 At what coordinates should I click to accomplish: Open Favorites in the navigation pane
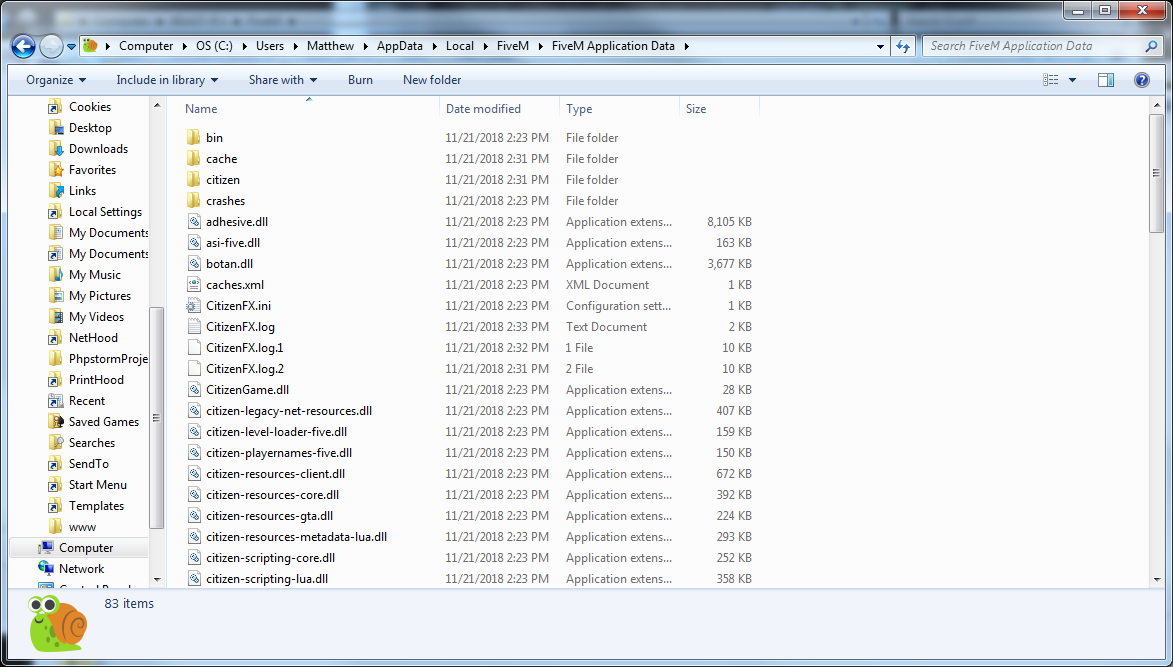[x=92, y=170]
